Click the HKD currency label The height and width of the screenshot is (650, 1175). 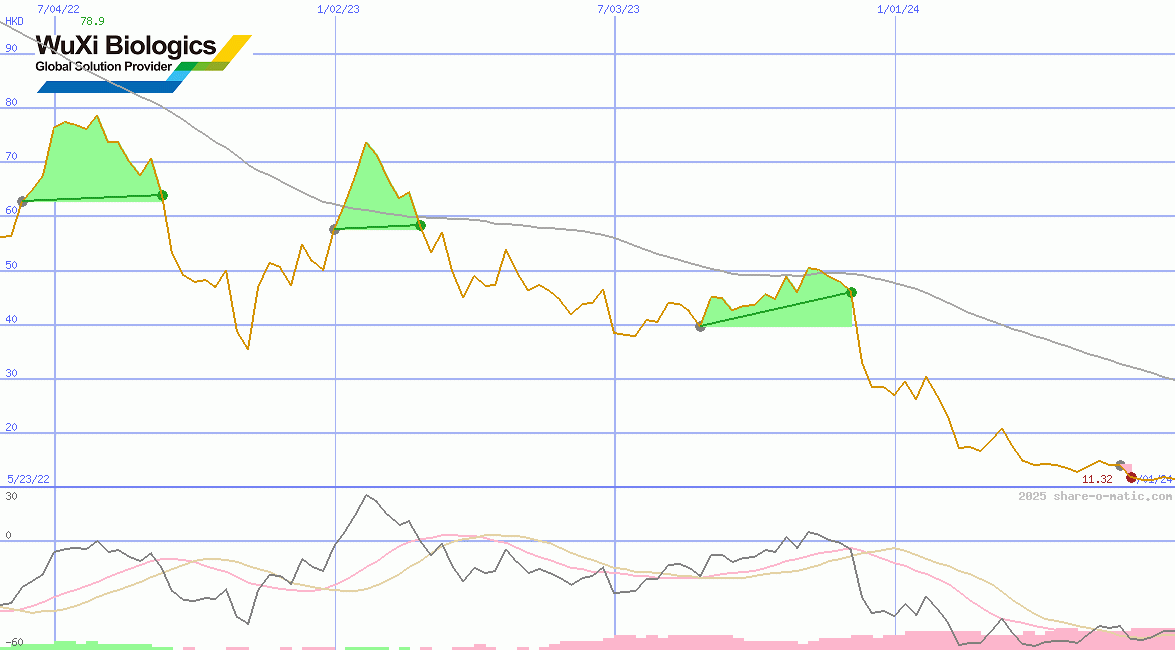pyautogui.click(x=14, y=21)
